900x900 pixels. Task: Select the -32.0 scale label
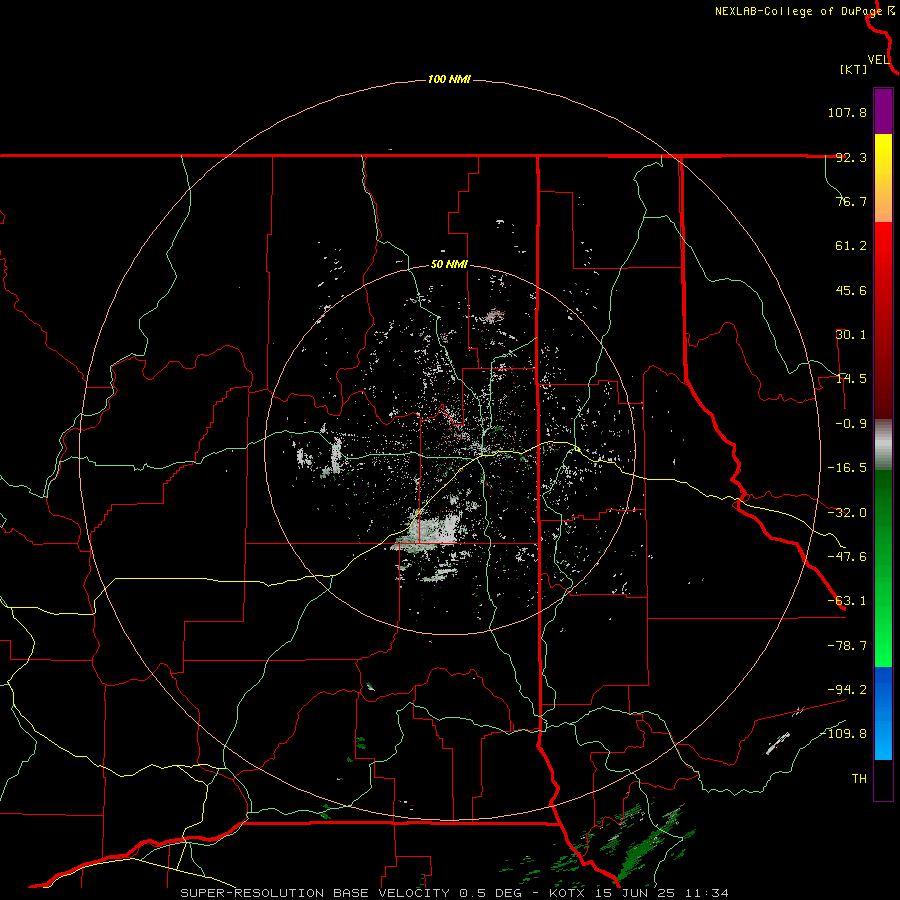coord(847,513)
